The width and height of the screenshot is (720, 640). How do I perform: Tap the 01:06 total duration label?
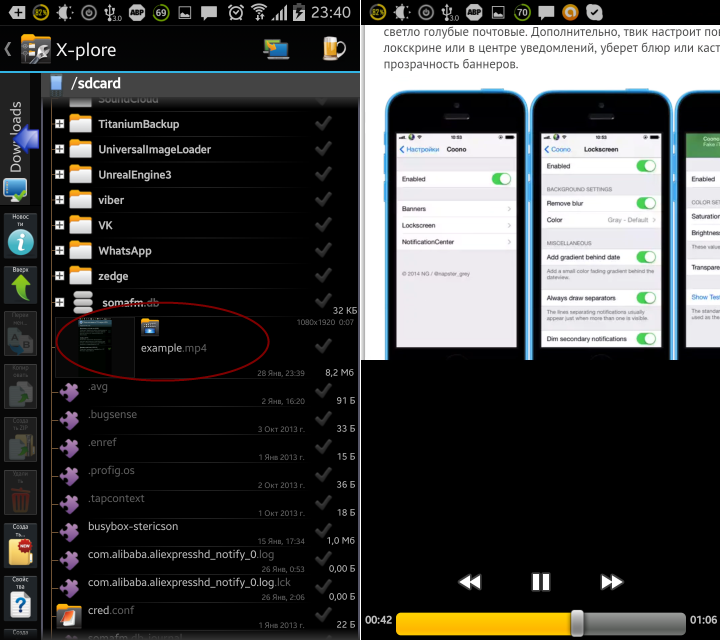703,620
